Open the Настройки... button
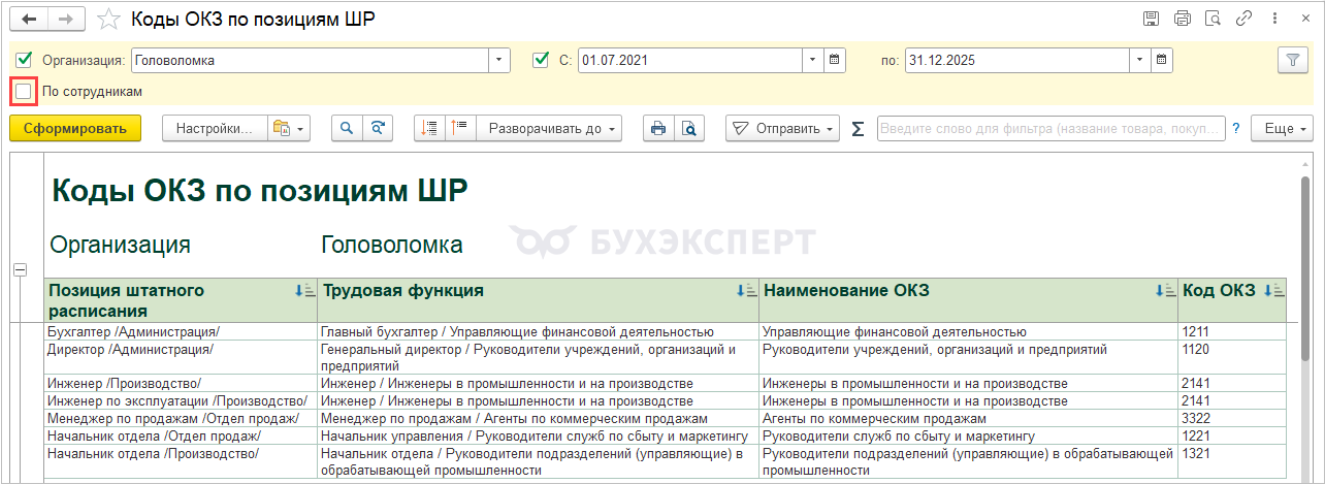Viewport: 1325px width, 489px height. [214, 128]
